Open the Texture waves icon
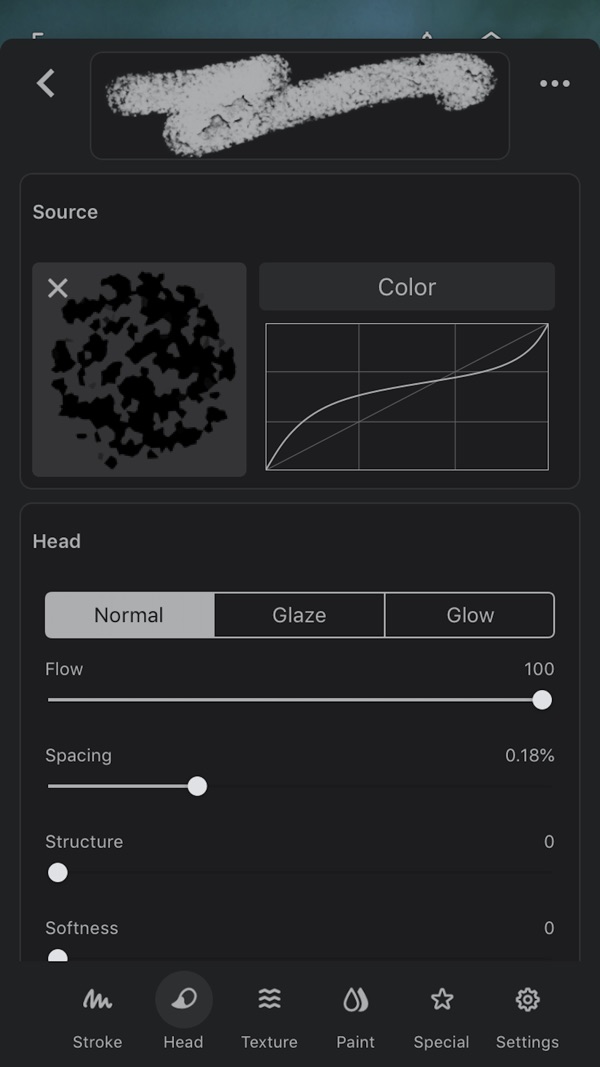 point(269,999)
